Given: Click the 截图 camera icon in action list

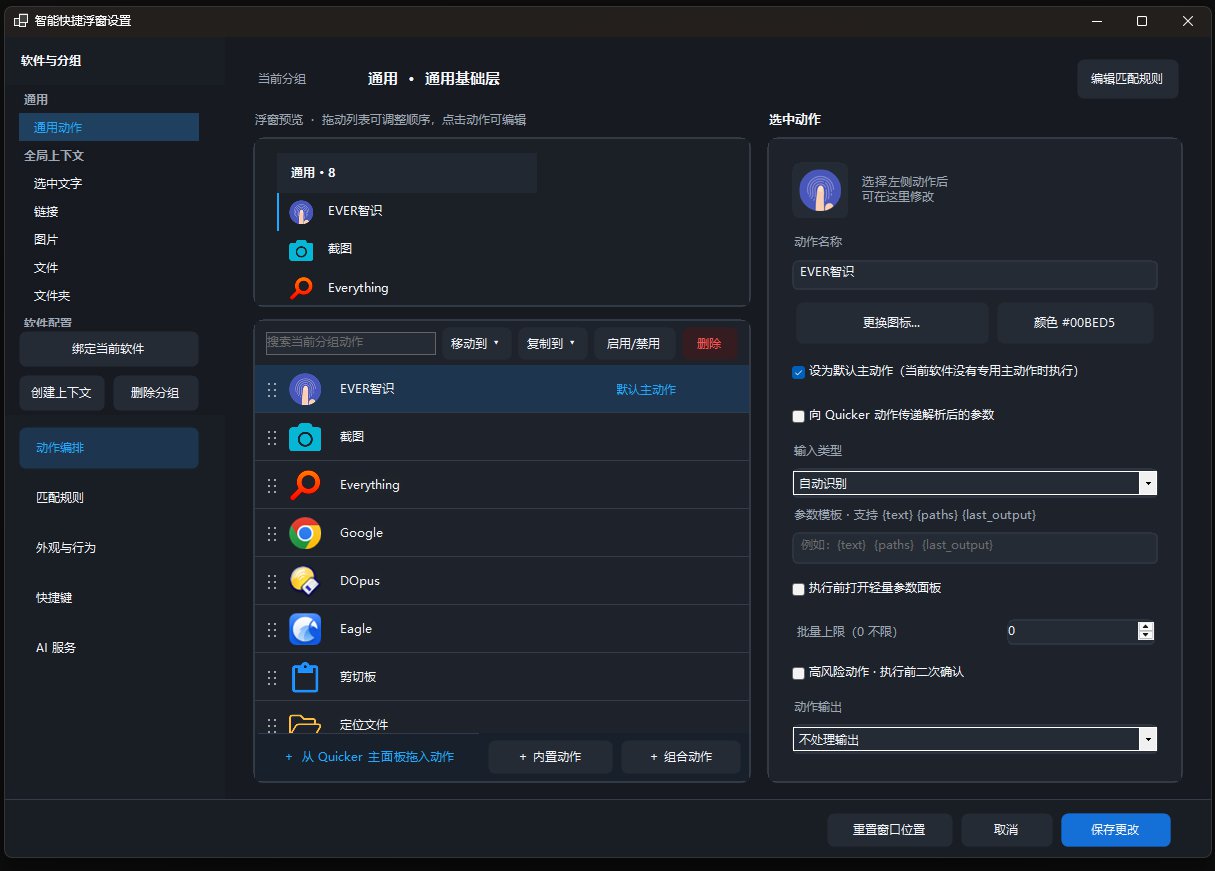Looking at the screenshot, I should pyautogui.click(x=305, y=437).
